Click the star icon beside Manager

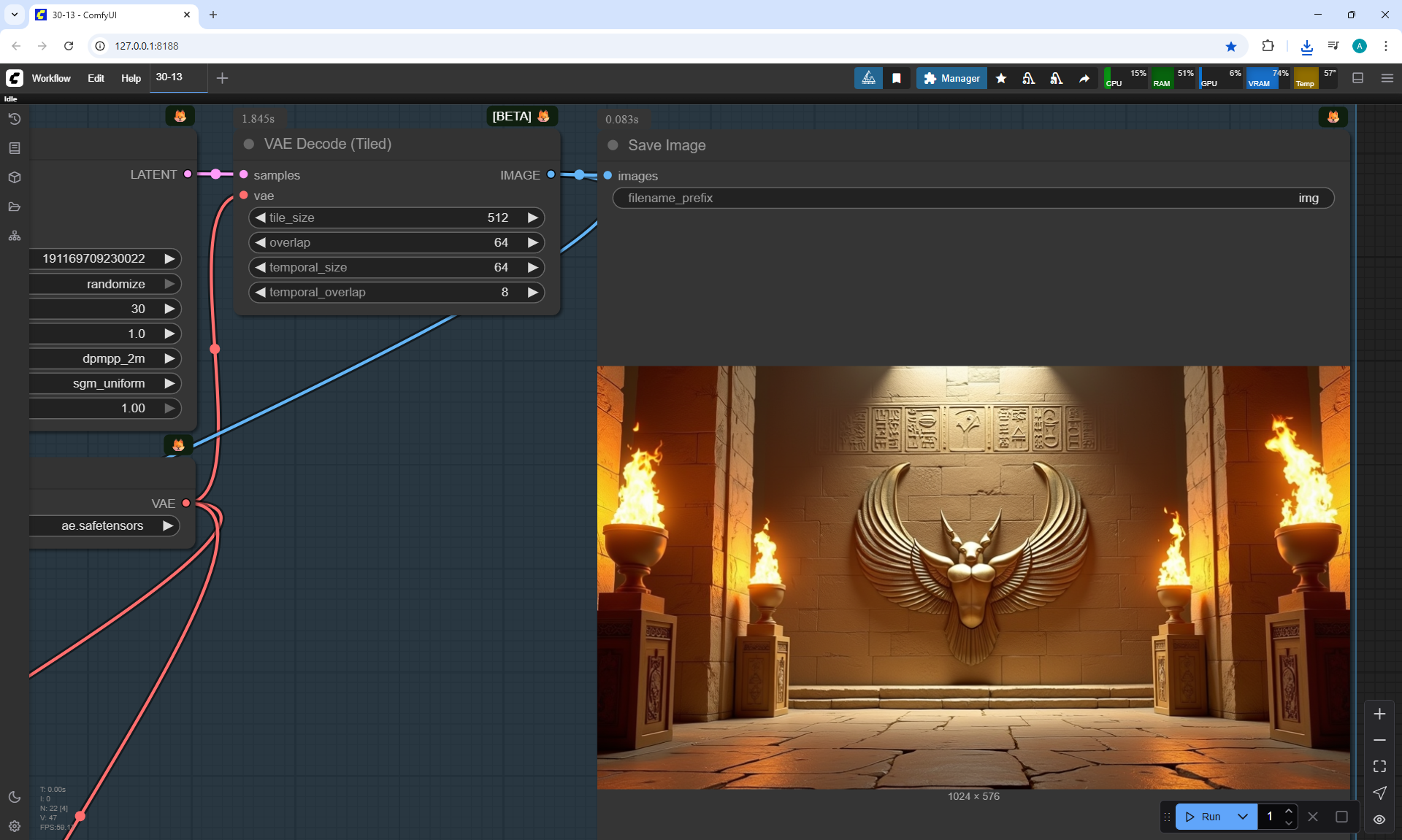tap(1001, 78)
